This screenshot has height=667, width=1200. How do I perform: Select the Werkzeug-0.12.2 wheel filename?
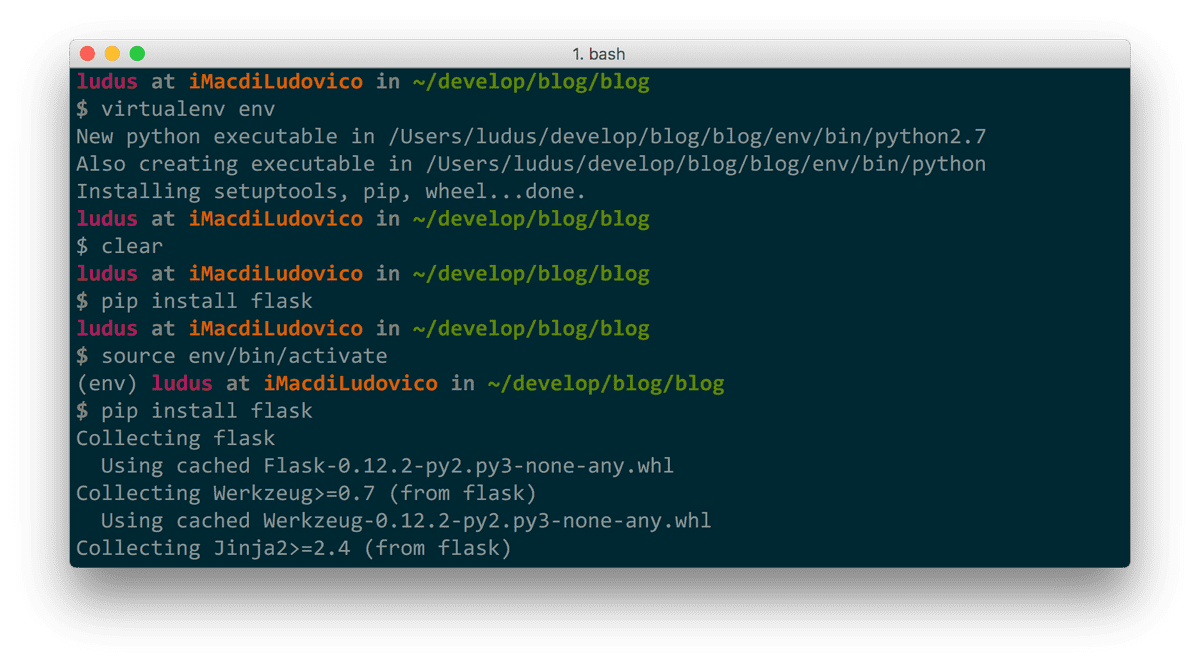point(487,521)
